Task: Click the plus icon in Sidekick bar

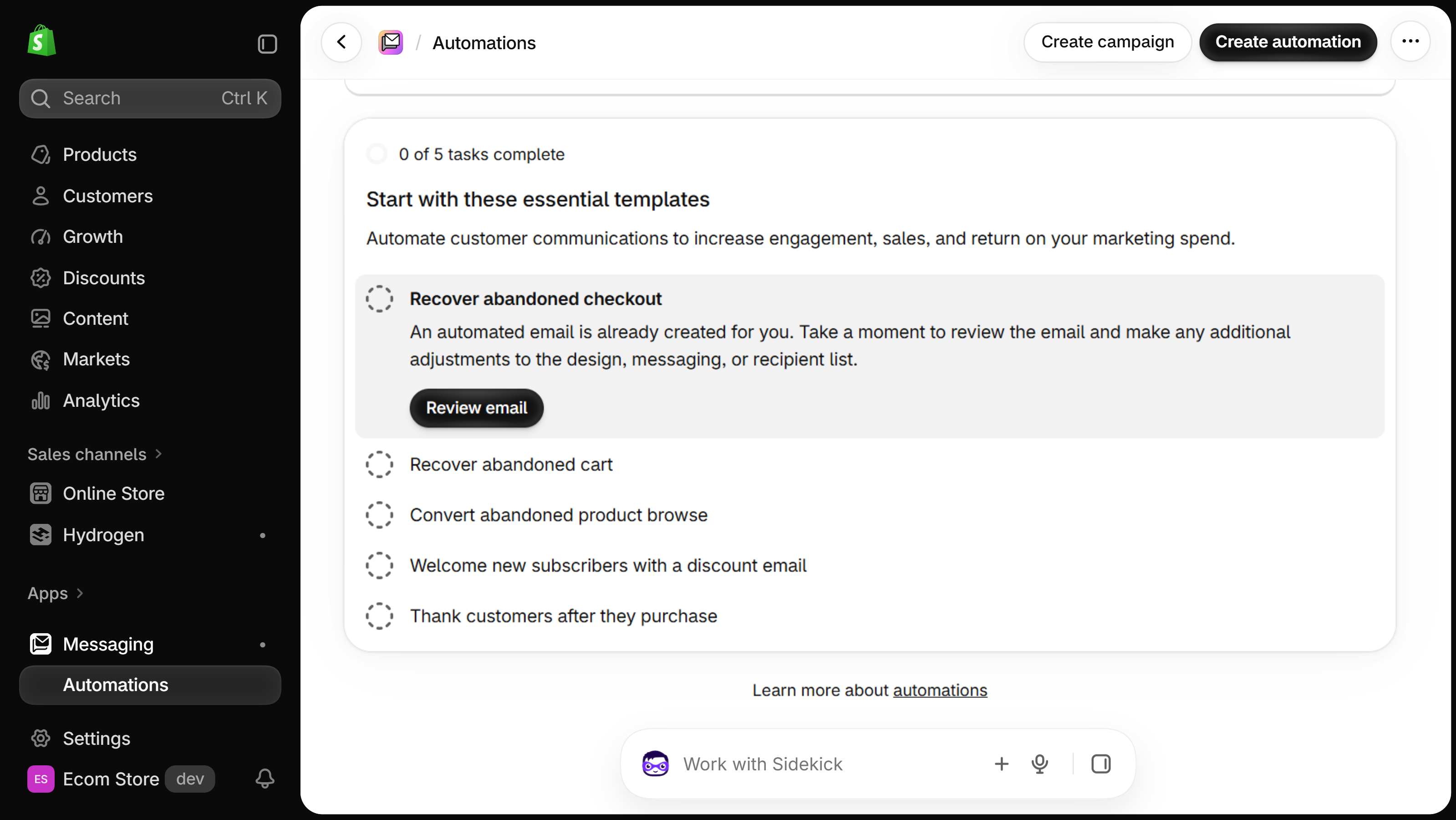Action: [x=1001, y=764]
